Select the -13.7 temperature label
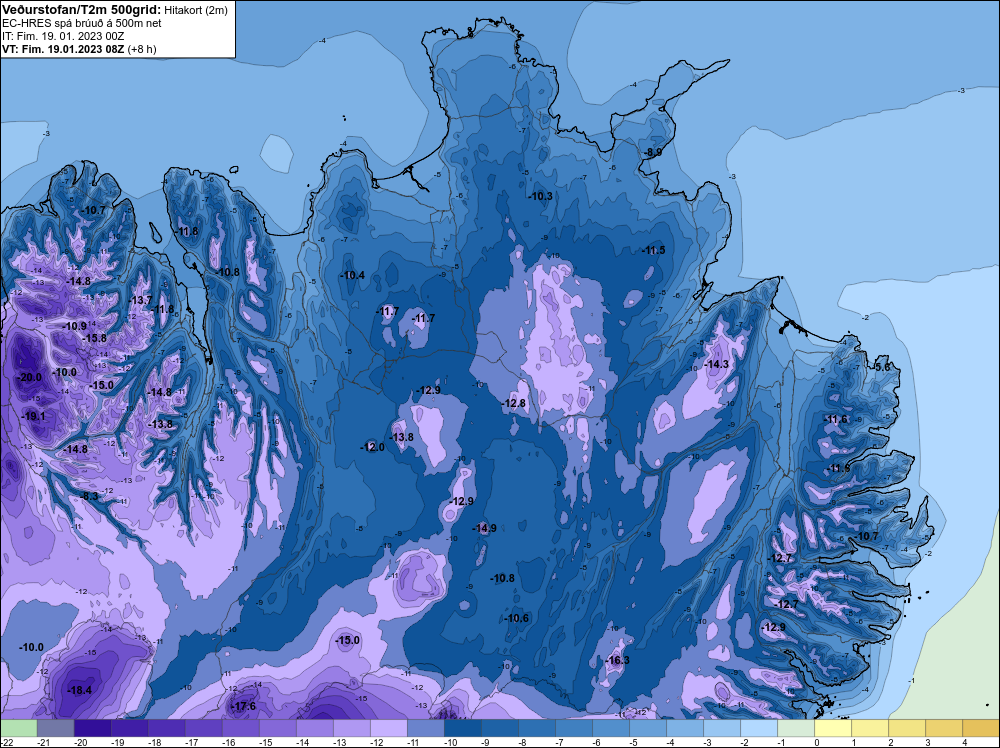This screenshot has height=748, width=1000. tap(141, 300)
